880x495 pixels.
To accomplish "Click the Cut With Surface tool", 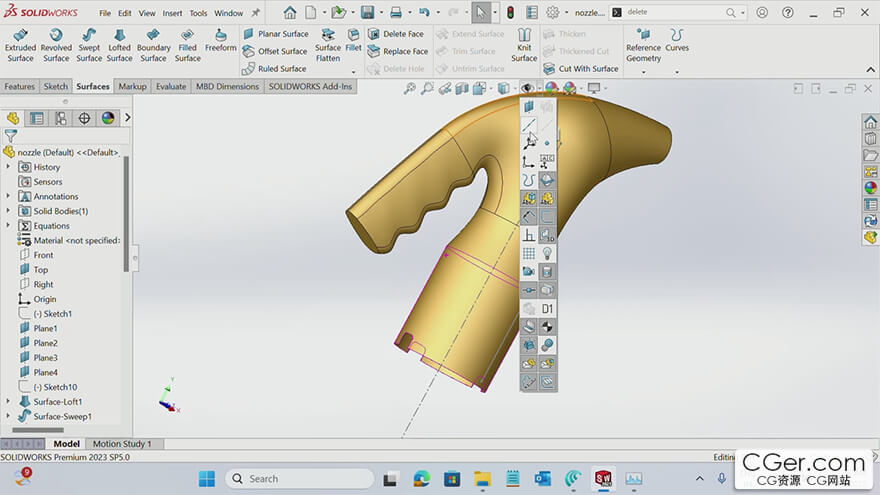I will tap(581, 69).
